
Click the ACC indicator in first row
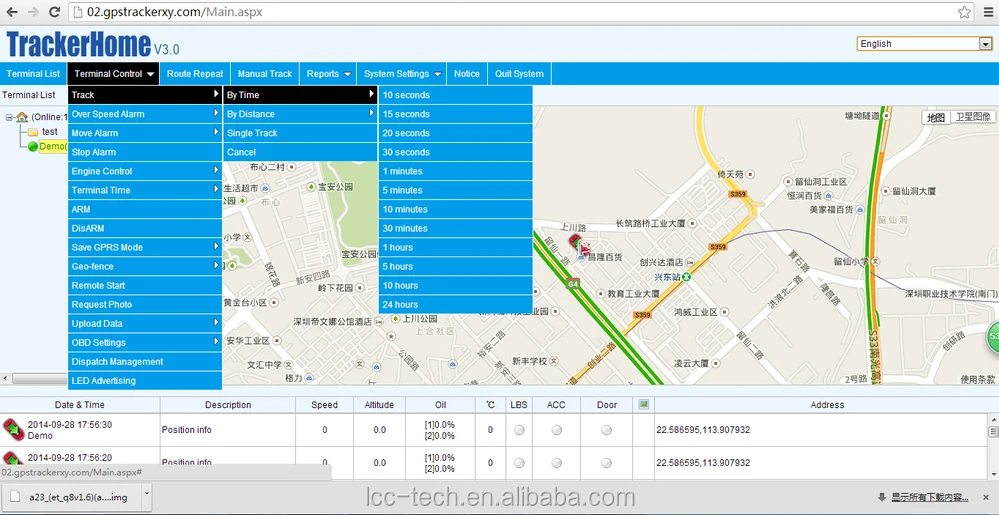coord(556,430)
